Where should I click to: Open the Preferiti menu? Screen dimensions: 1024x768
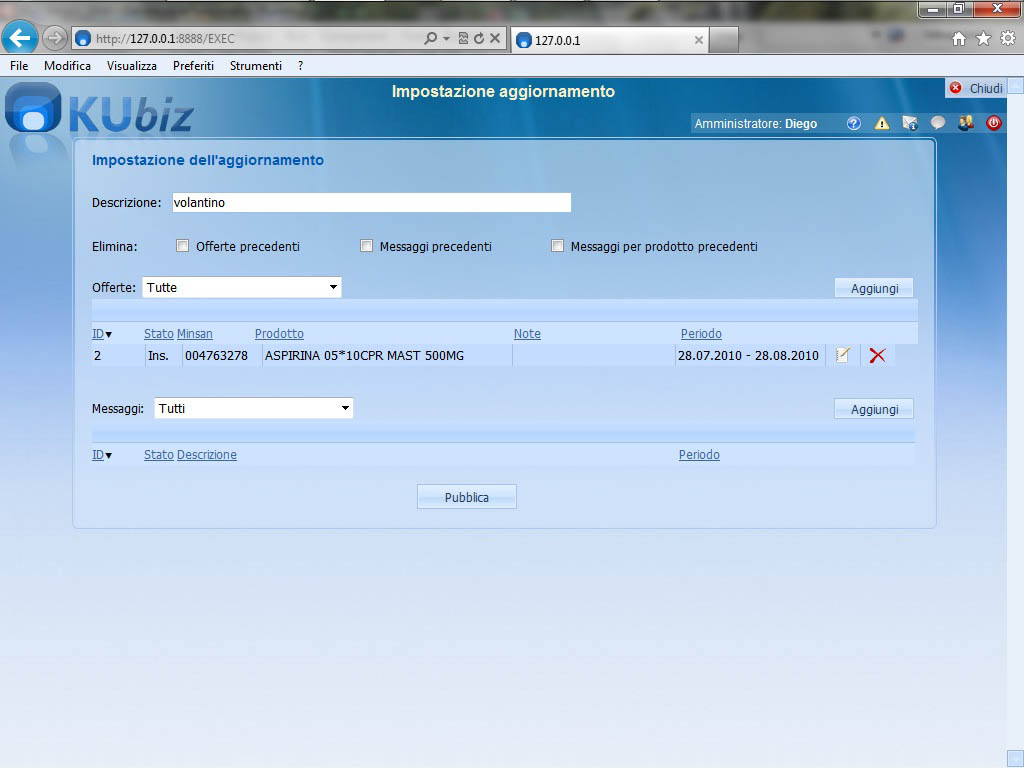193,66
